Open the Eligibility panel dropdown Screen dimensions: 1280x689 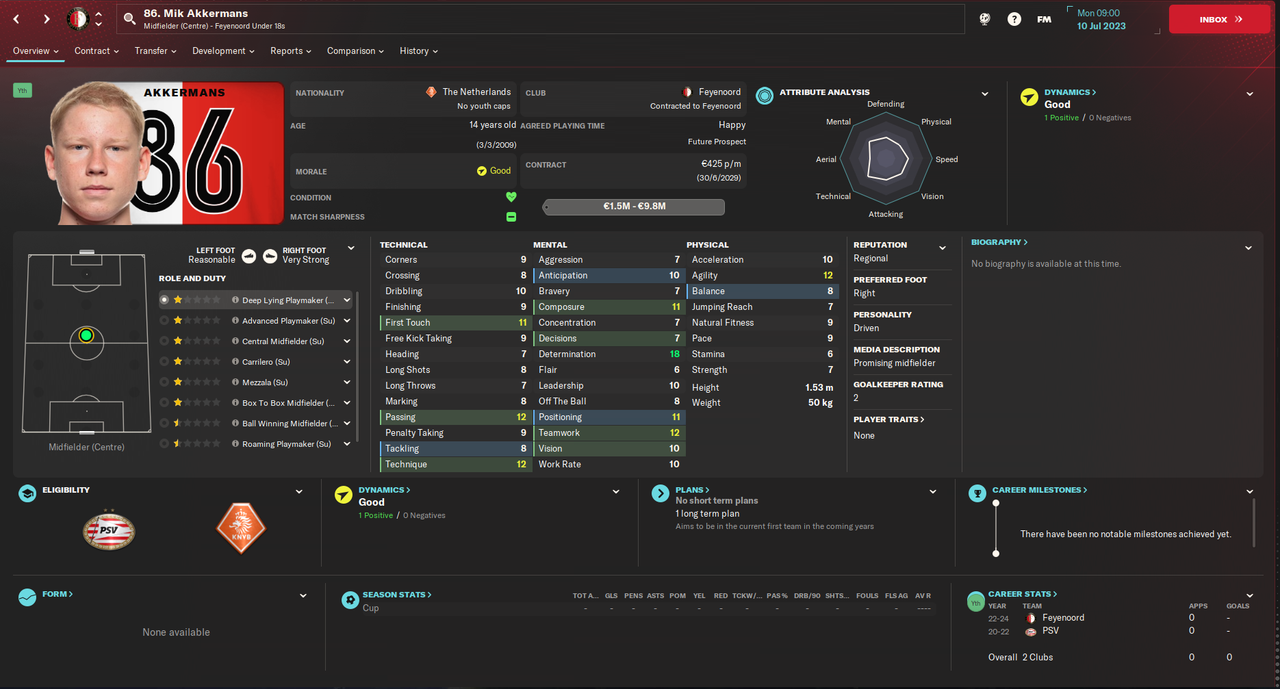(x=299, y=492)
